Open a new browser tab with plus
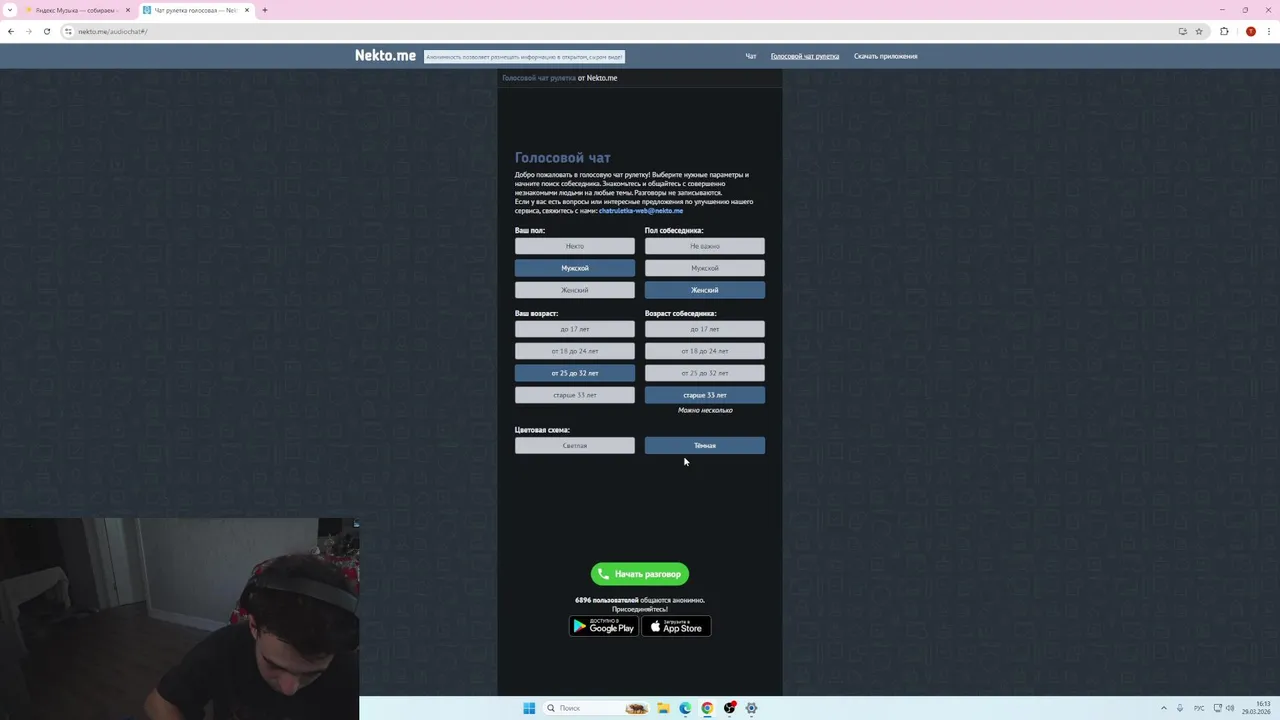The height and width of the screenshot is (720, 1280). click(264, 10)
